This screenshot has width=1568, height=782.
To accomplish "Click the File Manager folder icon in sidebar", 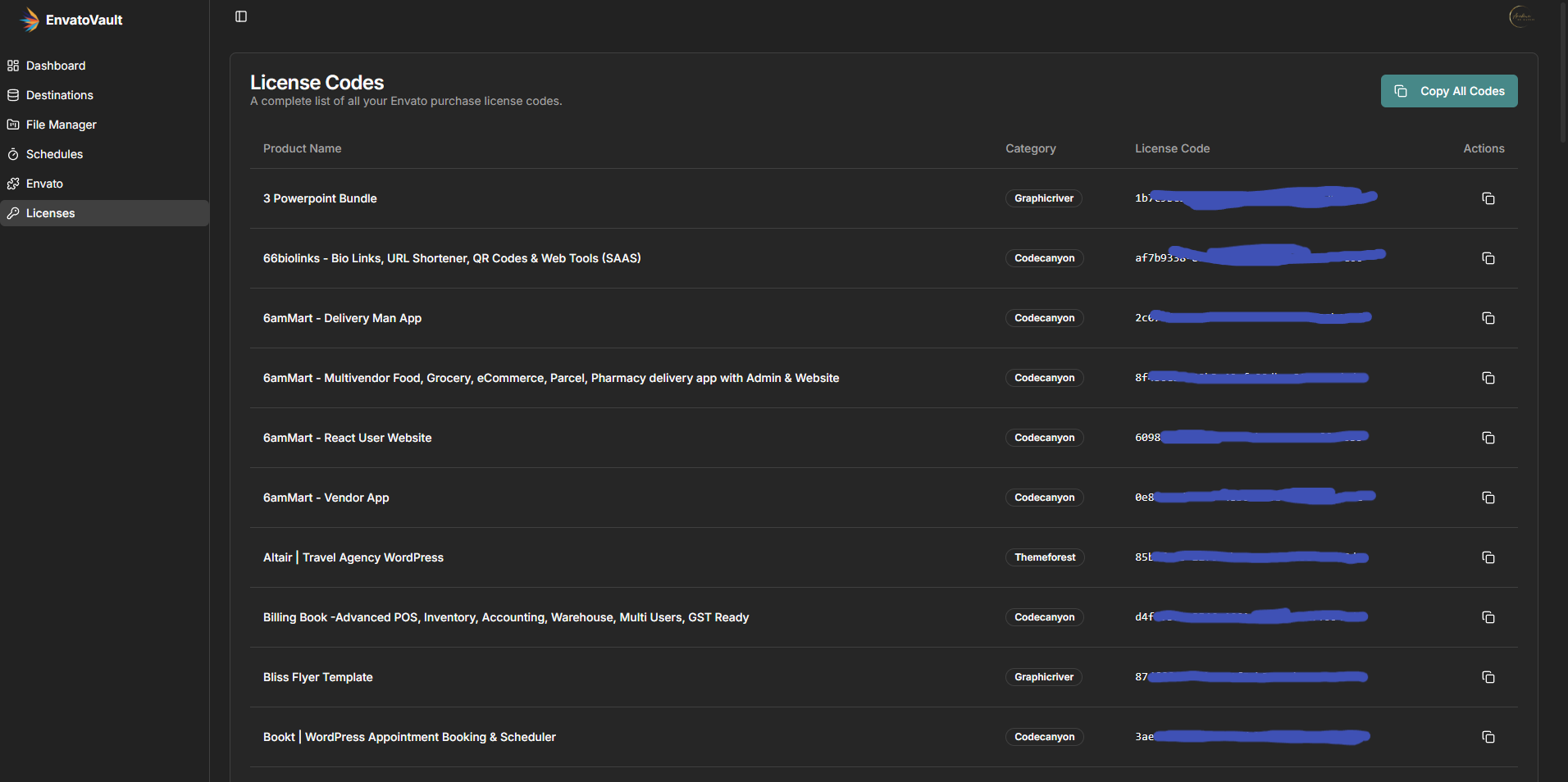I will point(13,125).
